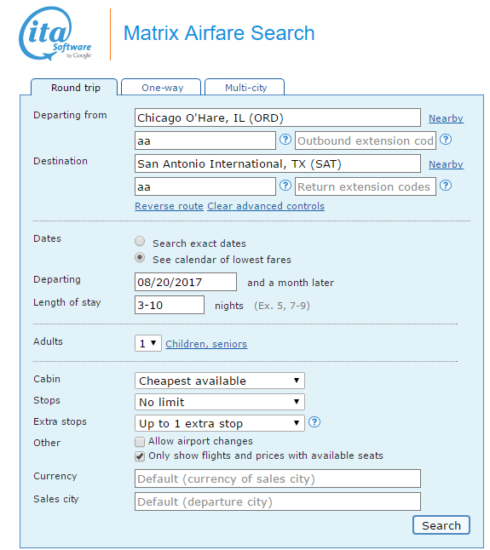Uncheck Only show flights with available seats
490x550 pixels.
click(140, 456)
